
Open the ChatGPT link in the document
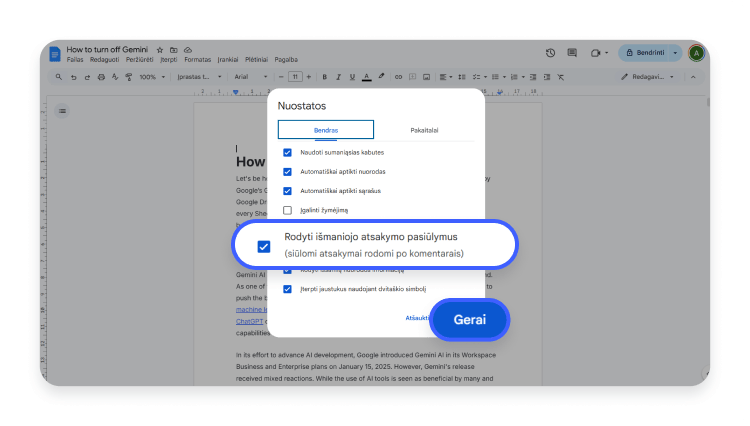click(249, 321)
